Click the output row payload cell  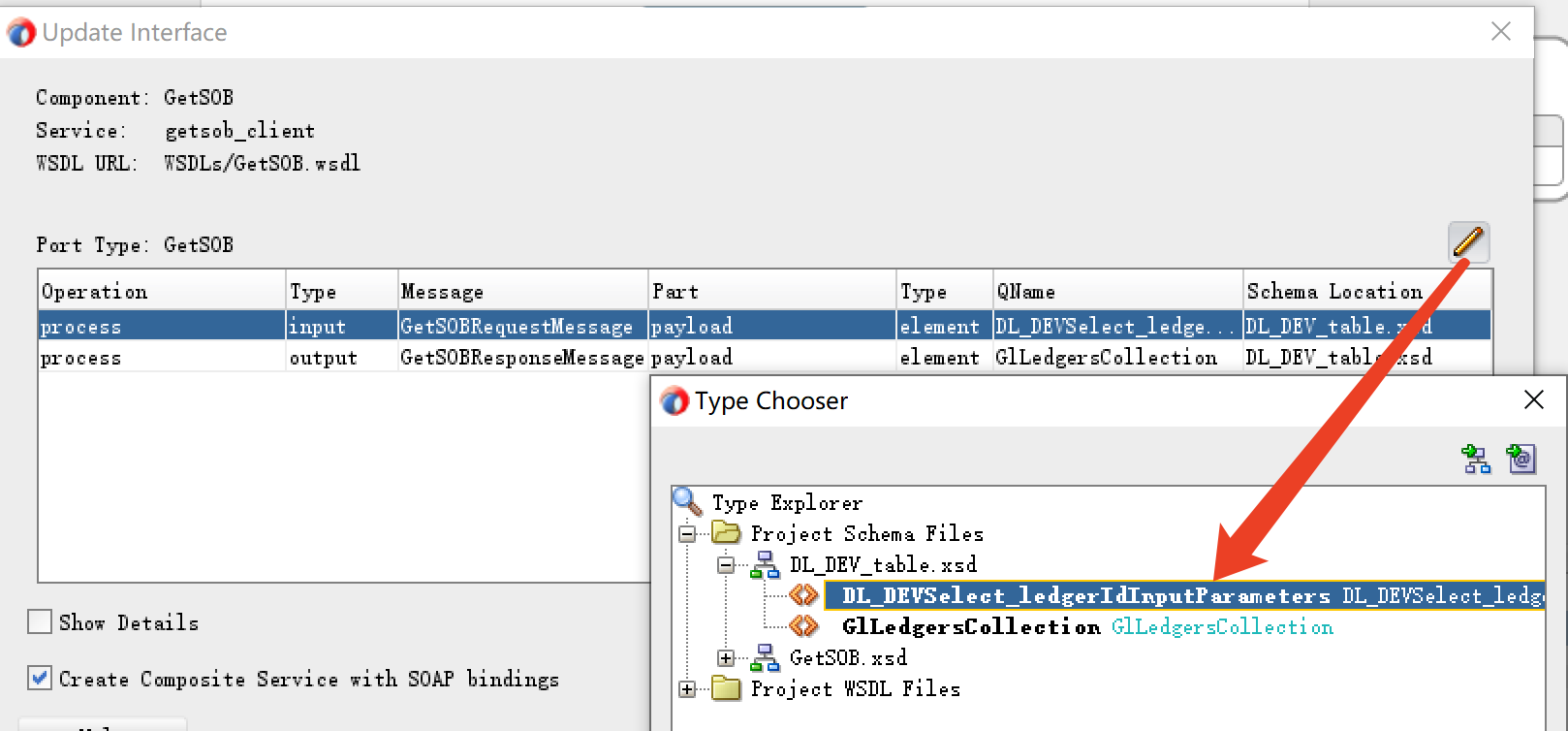(772, 357)
